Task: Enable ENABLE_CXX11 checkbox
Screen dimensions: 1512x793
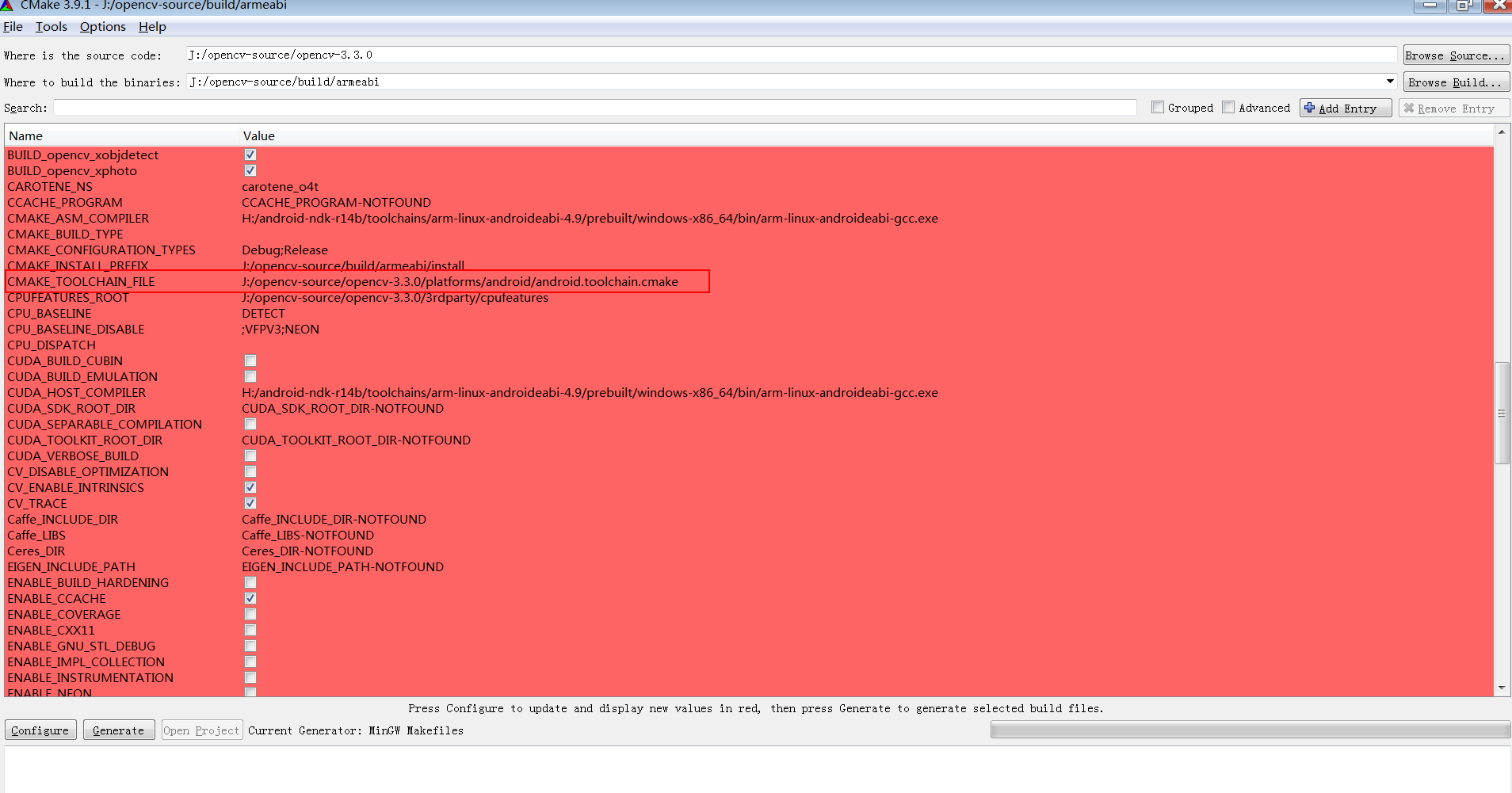Action: pyautogui.click(x=250, y=630)
